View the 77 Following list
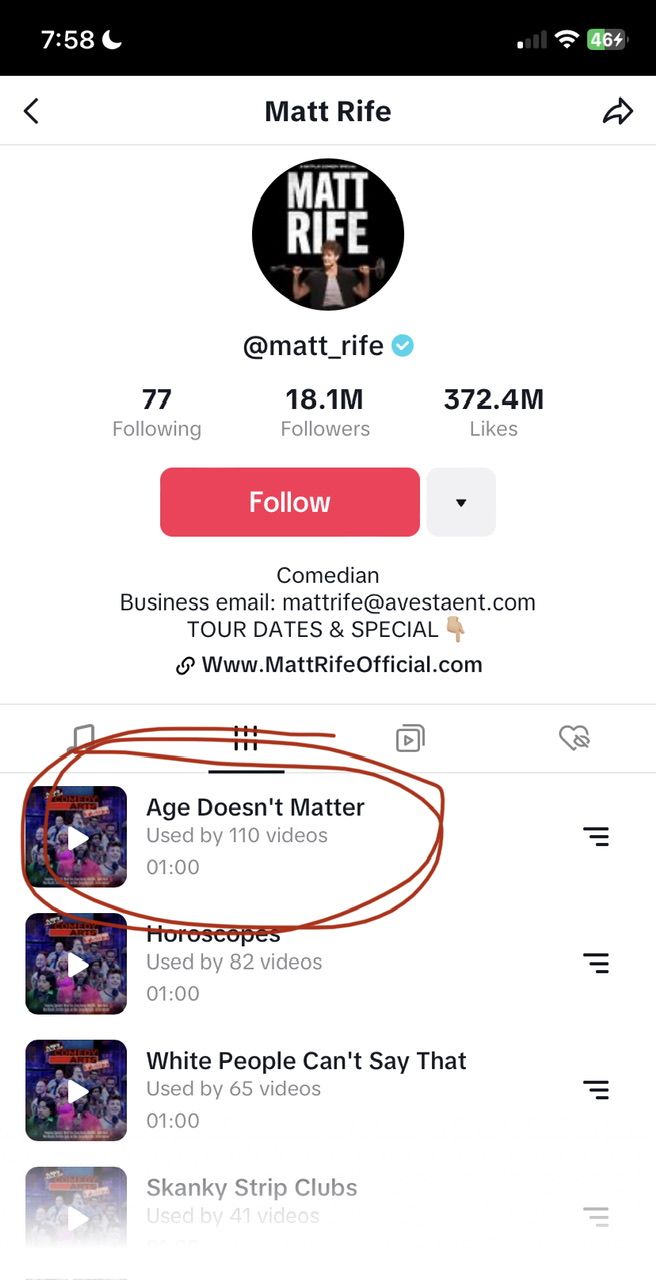 coord(156,413)
